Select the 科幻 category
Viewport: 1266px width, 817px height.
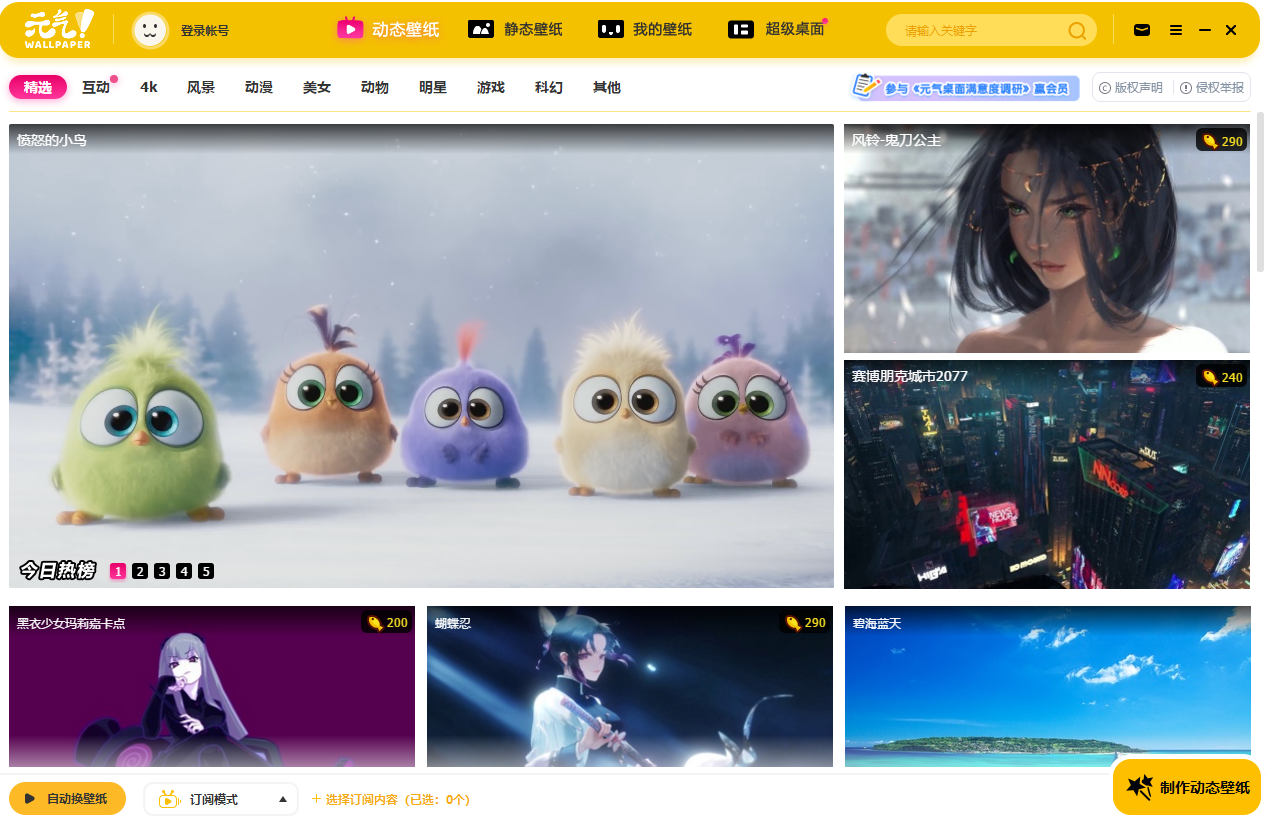point(549,87)
